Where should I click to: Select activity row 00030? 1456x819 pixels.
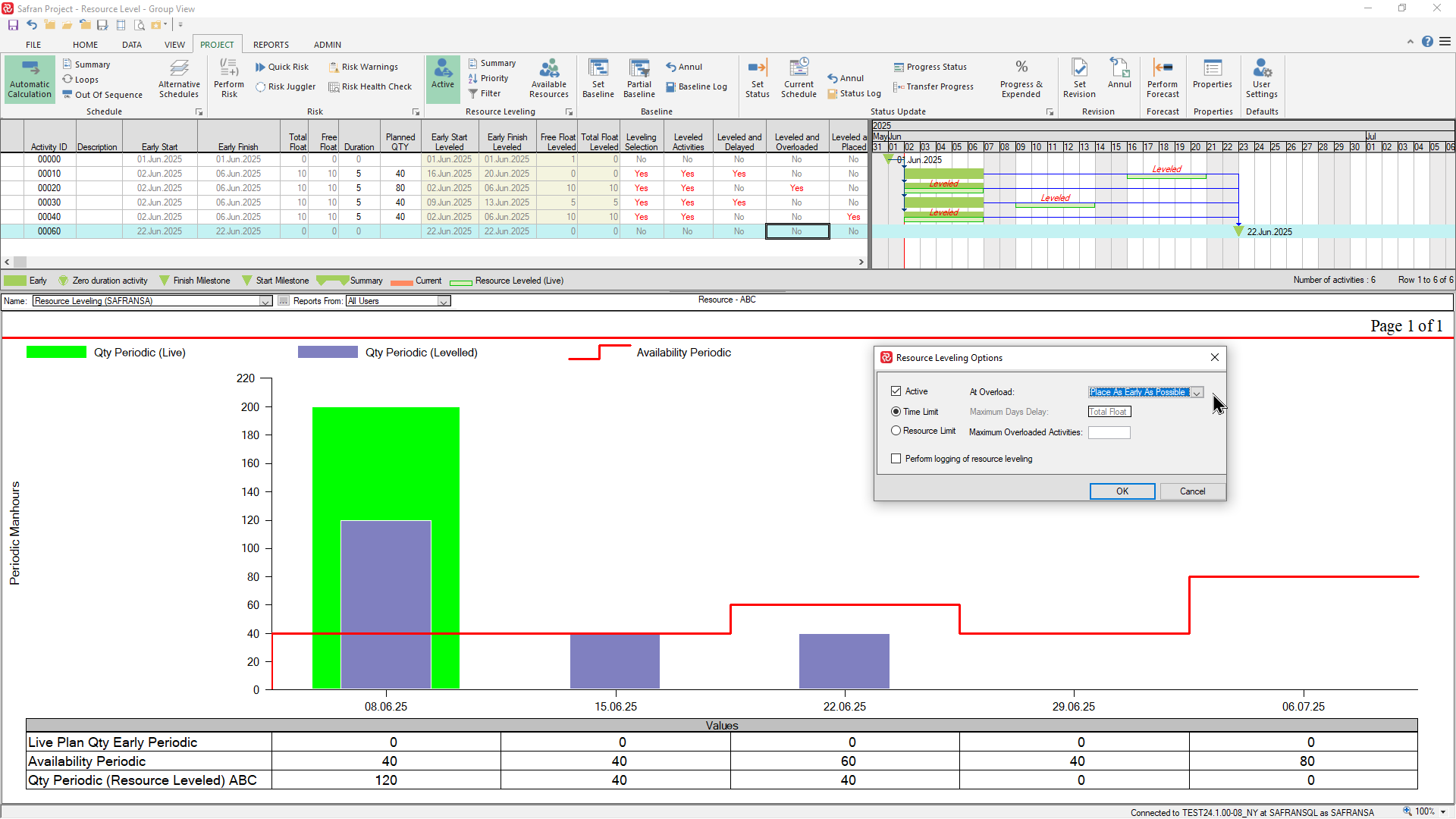coord(433,202)
